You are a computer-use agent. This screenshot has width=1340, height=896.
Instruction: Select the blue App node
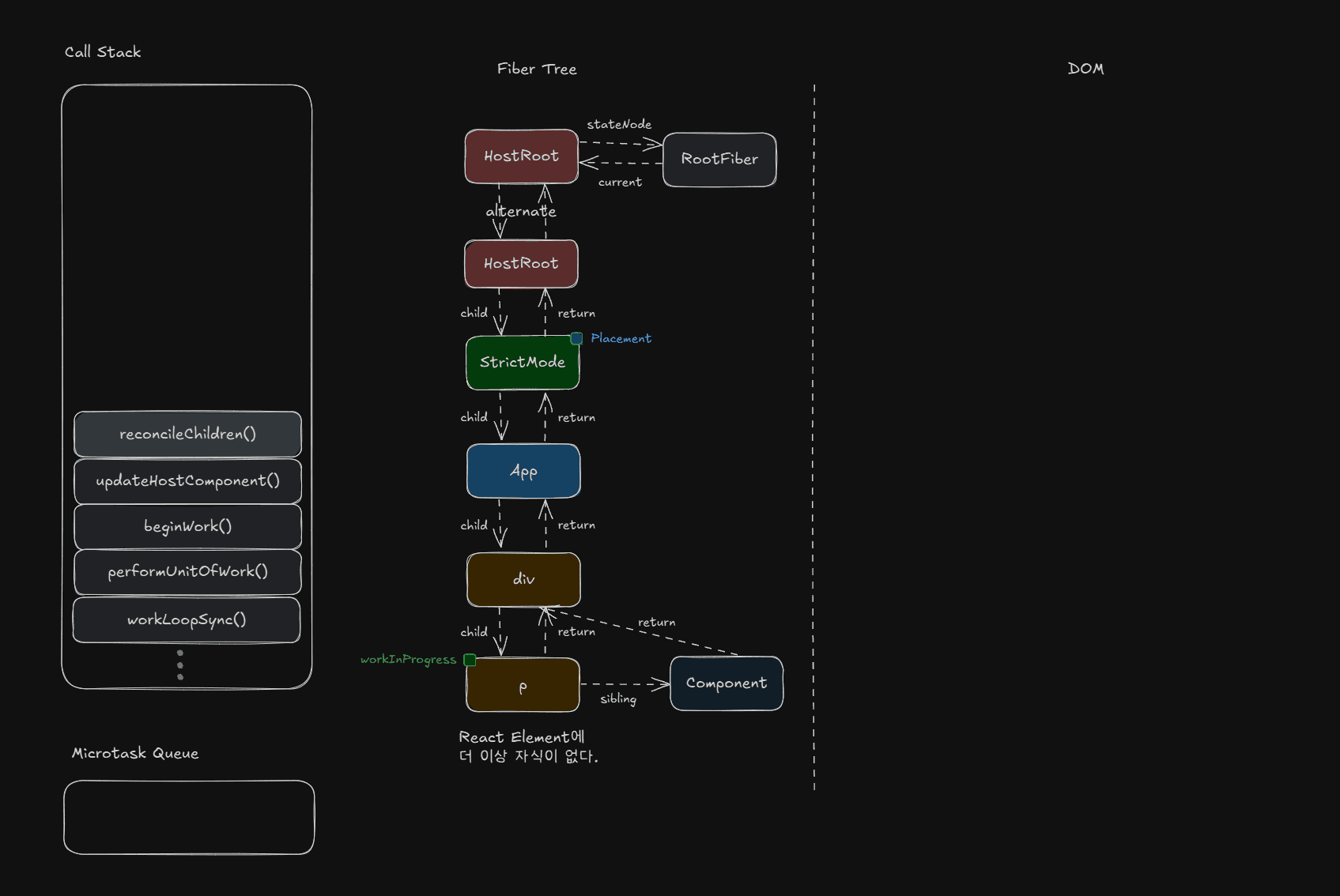523,471
